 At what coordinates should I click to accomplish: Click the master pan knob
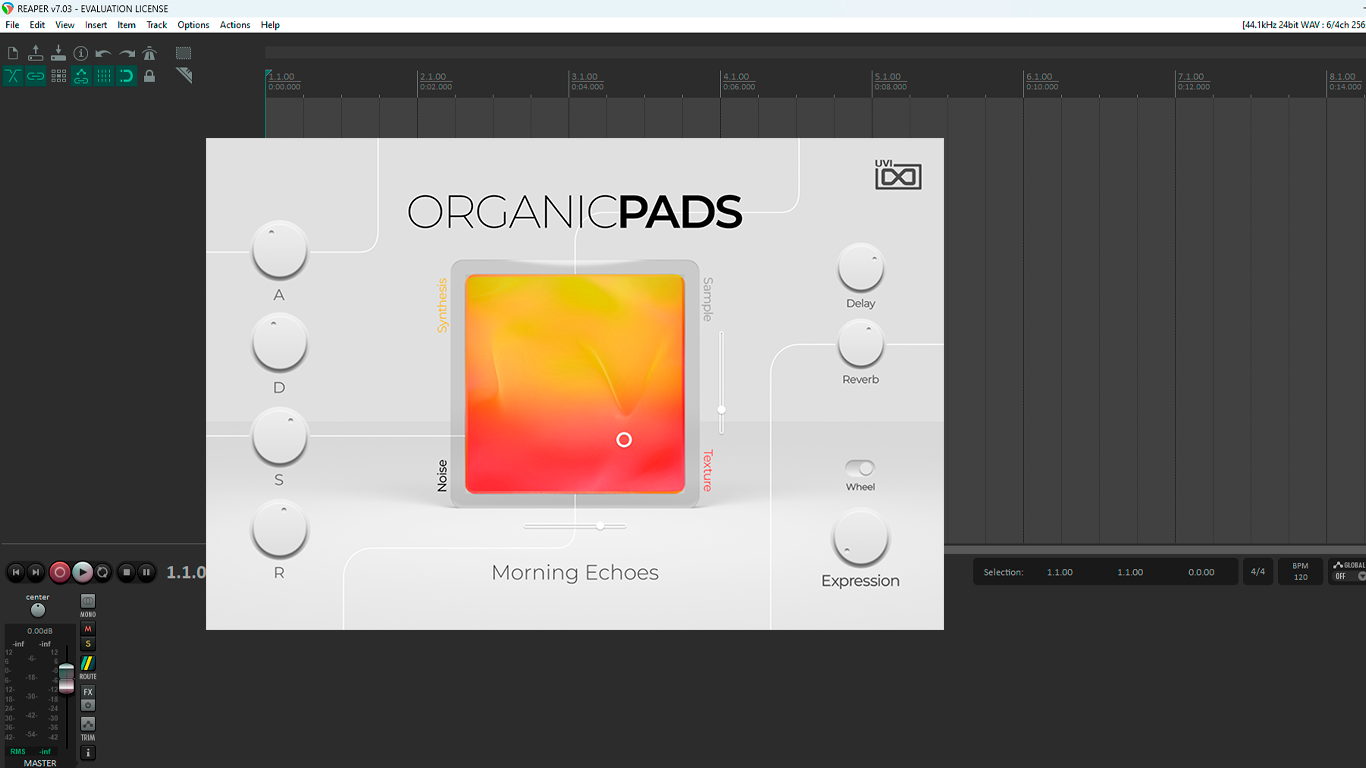[x=38, y=610]
